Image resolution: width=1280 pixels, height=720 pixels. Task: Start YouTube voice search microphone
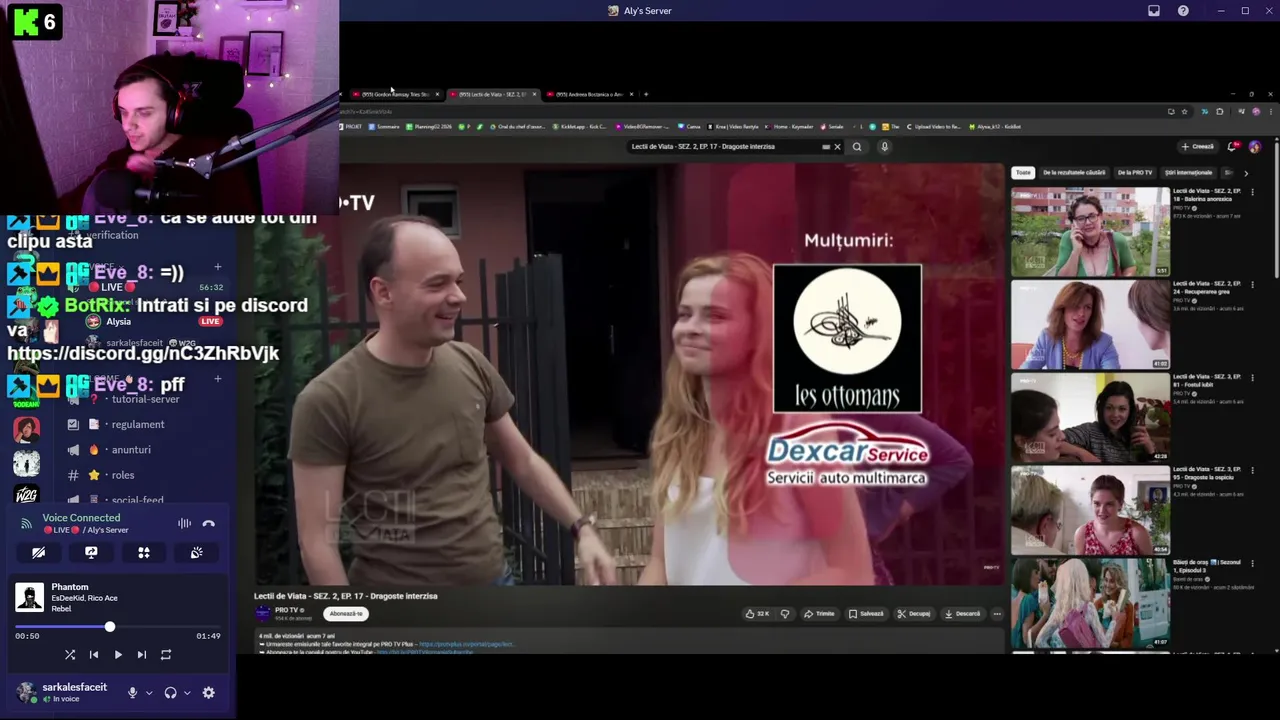(x=884, y=147)
